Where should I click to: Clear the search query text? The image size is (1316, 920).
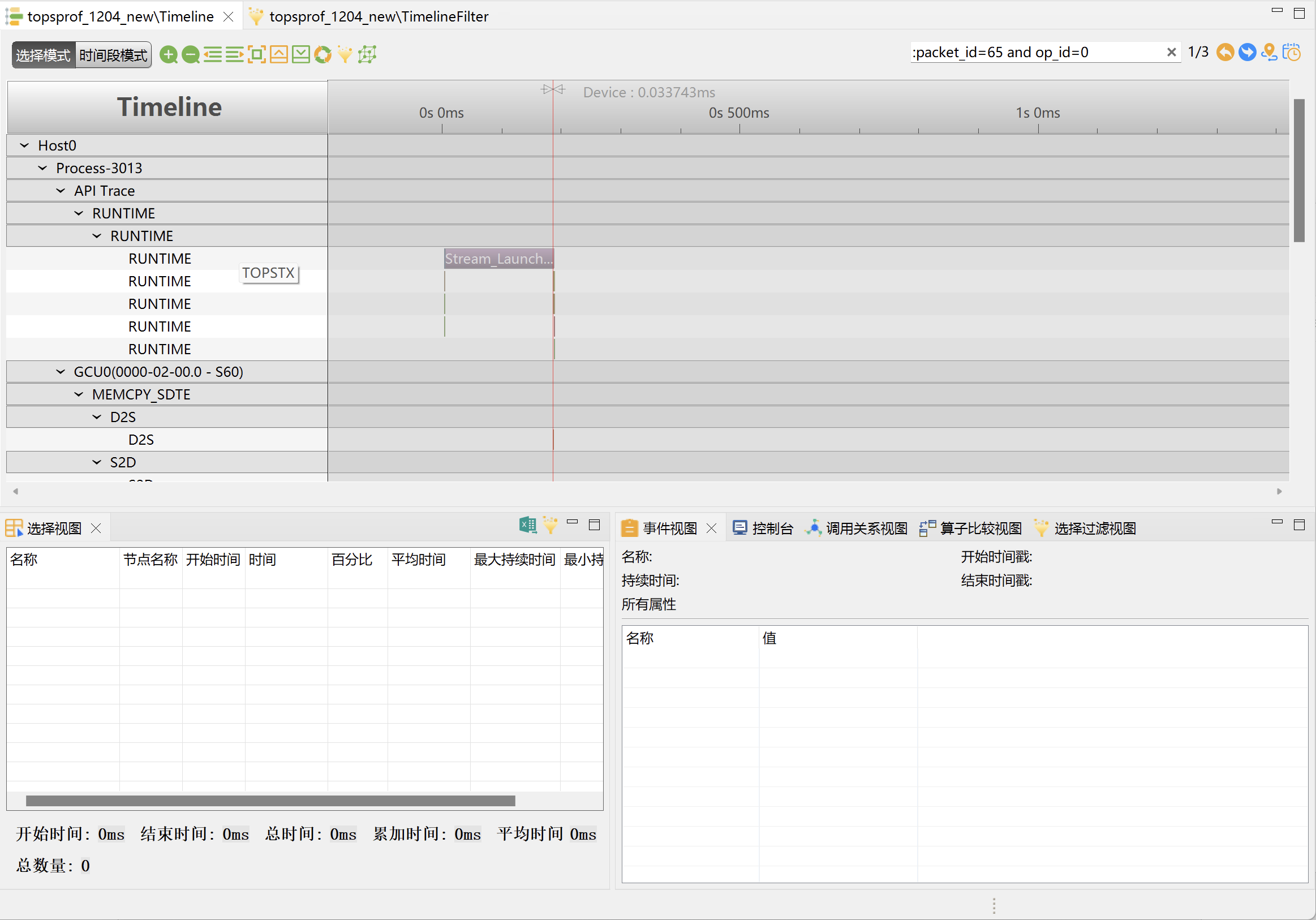[x=1172, y=53]
